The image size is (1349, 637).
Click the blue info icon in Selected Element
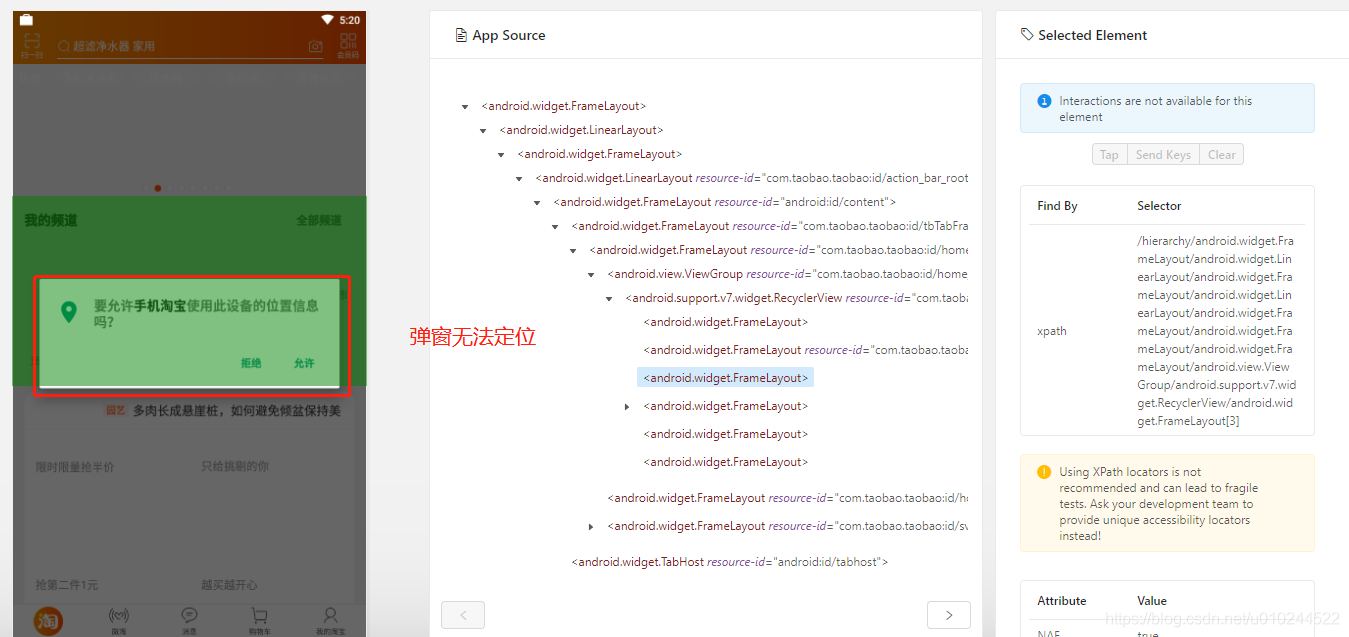[x=1045, y=101]
